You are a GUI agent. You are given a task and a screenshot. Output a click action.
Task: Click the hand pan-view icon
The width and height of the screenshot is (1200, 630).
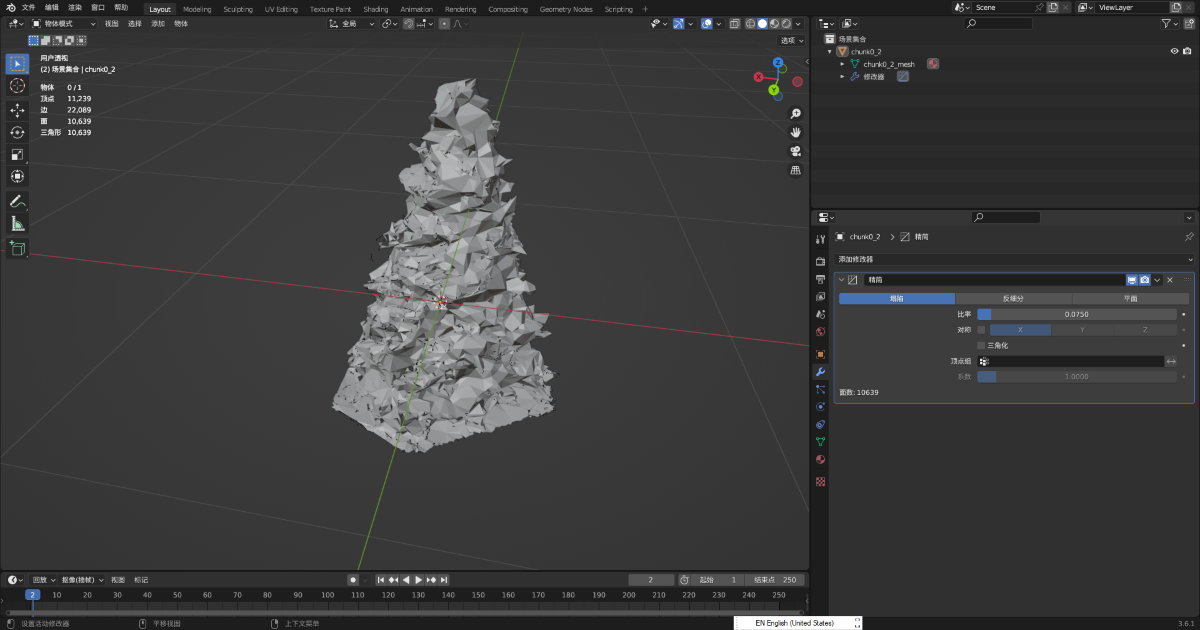tap(796, 132)
